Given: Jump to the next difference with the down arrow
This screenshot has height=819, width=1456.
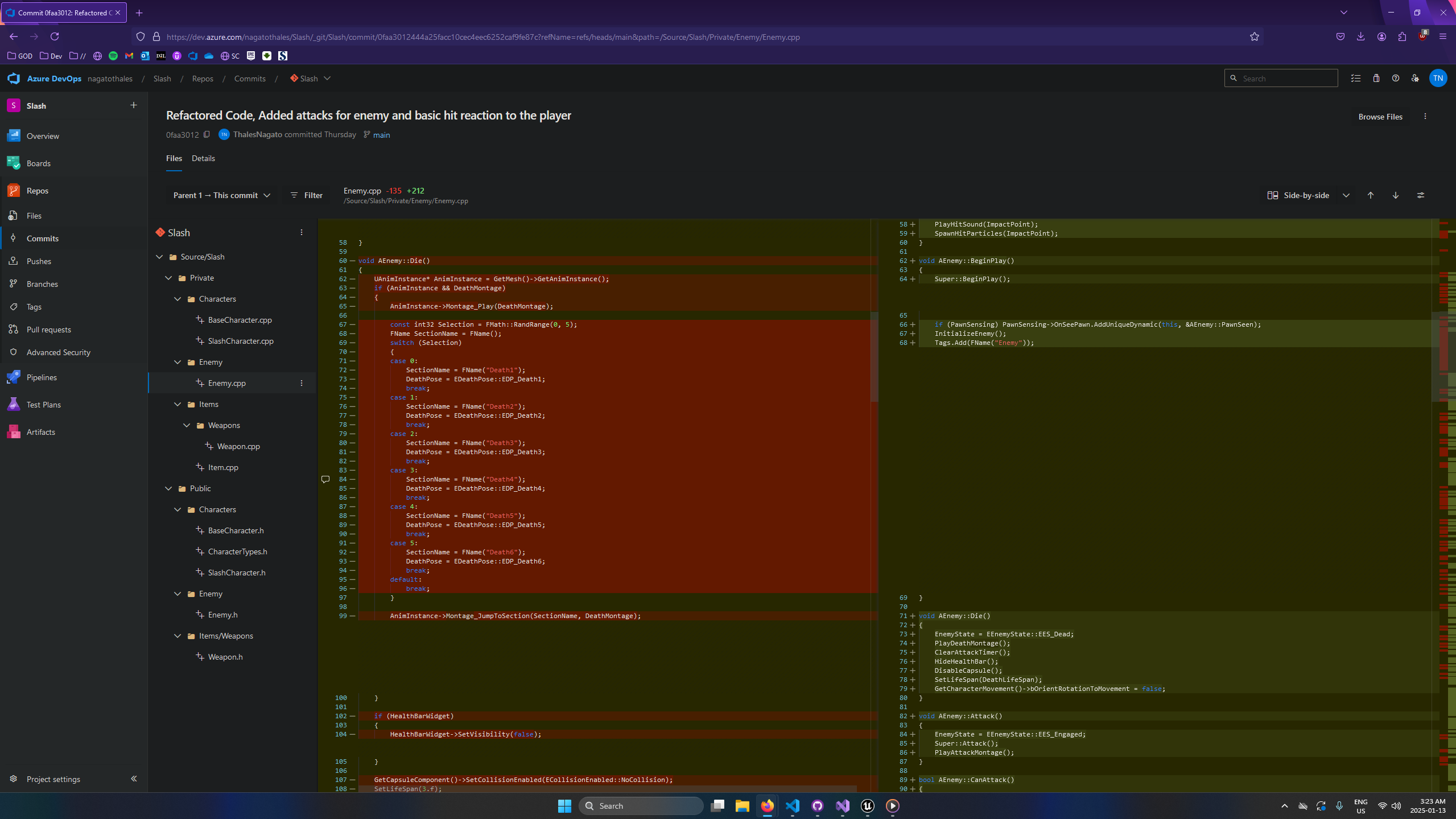Looking at the screenshot, I should pyautogui.click(x=1396, y=195).
